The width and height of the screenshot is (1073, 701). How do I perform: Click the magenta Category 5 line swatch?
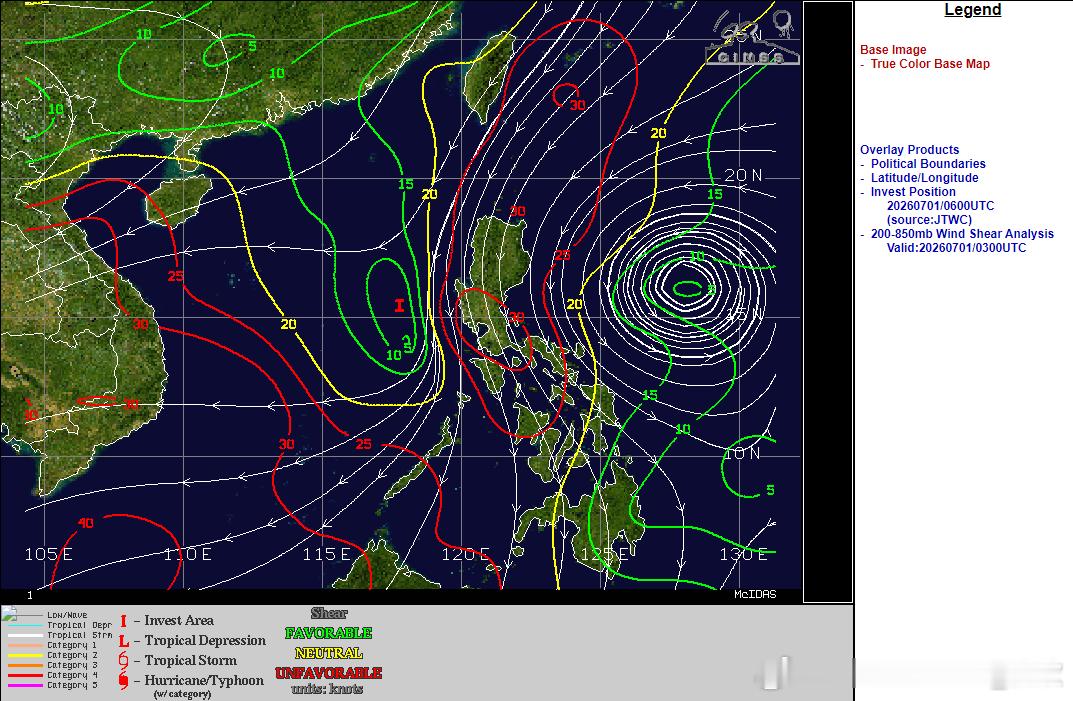25,685
